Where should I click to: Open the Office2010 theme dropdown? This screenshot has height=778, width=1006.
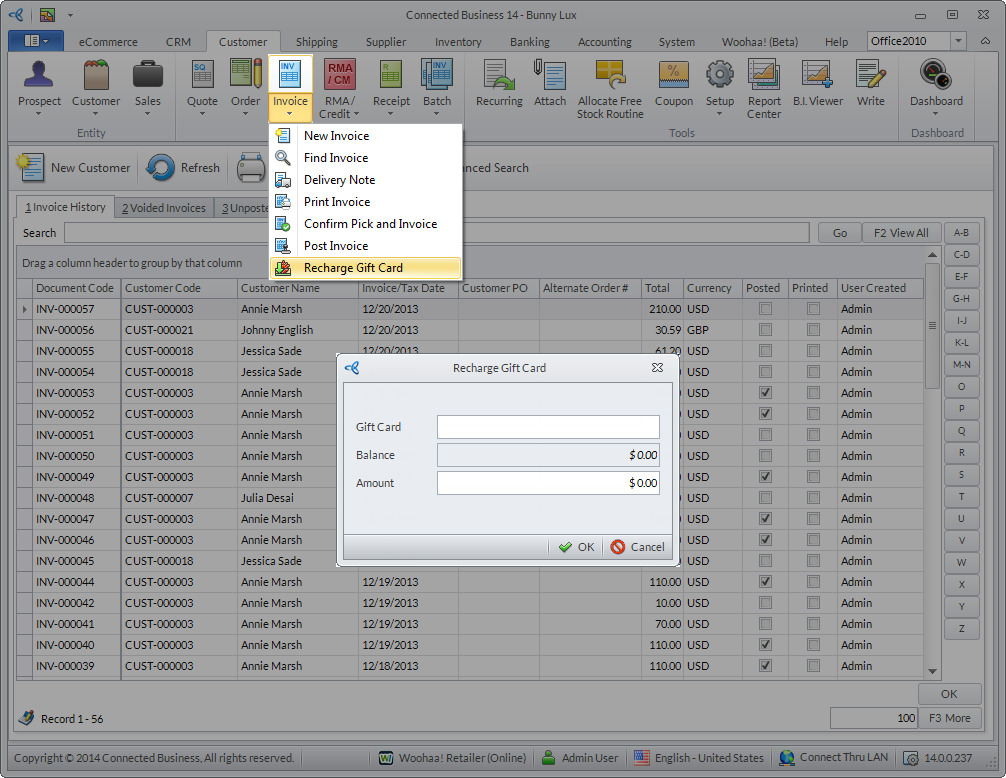959,41
